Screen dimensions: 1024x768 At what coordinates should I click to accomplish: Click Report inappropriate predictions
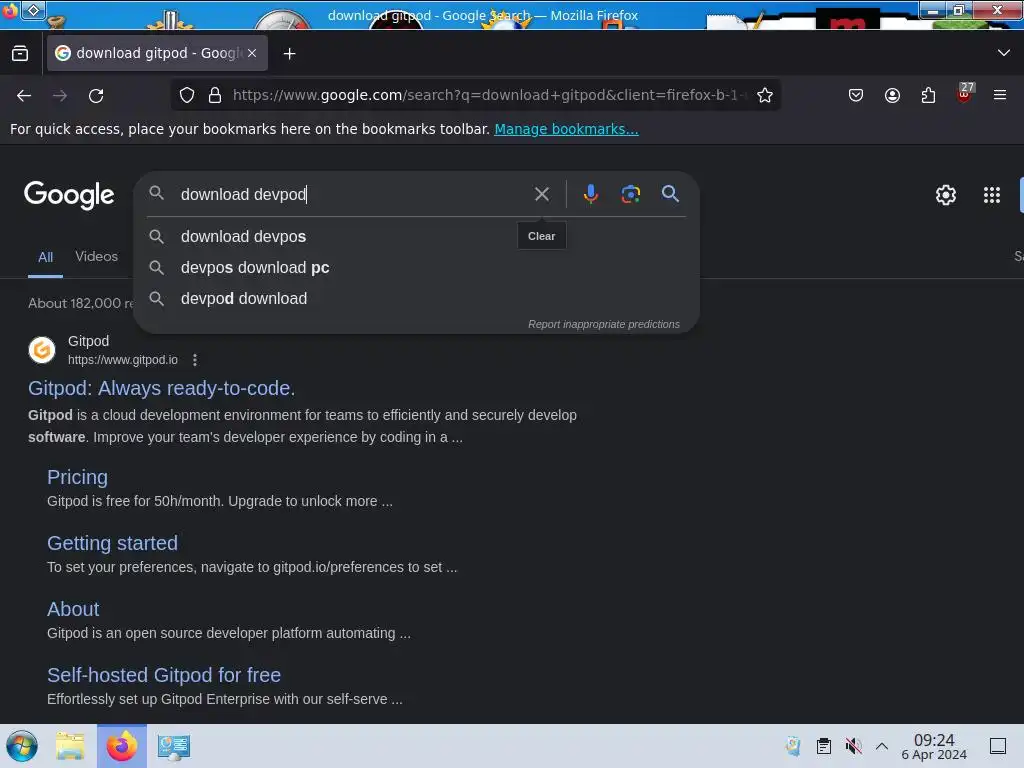(603, 324)
